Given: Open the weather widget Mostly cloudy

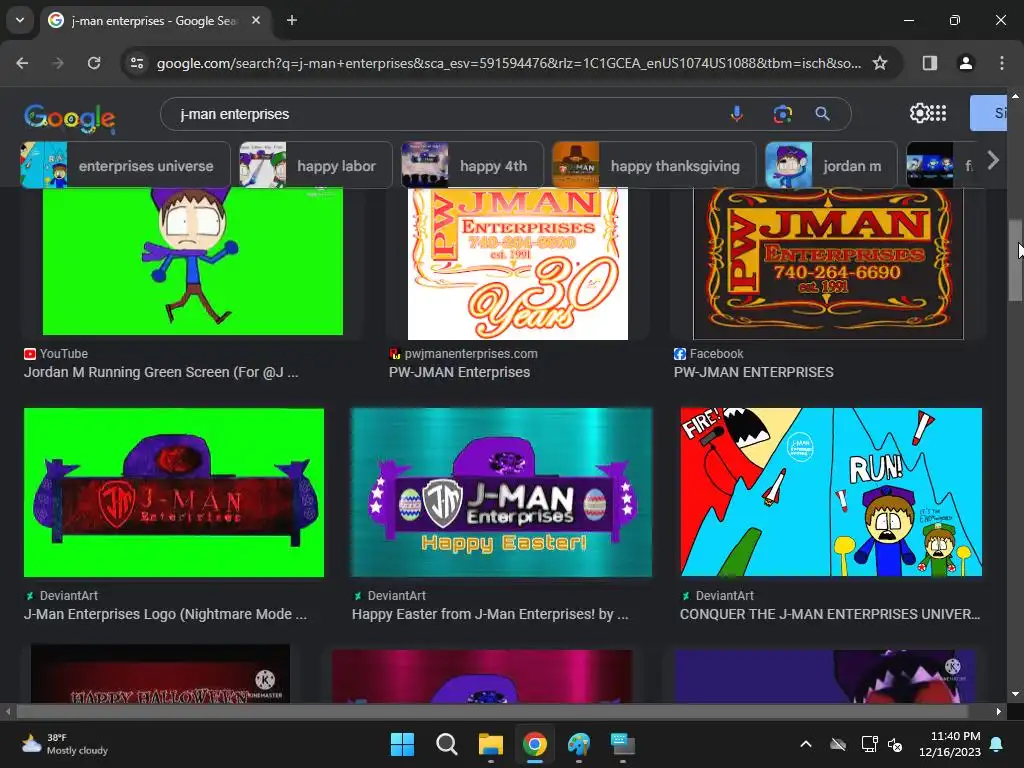Looking at the screenshot, I should pos(65,744).
